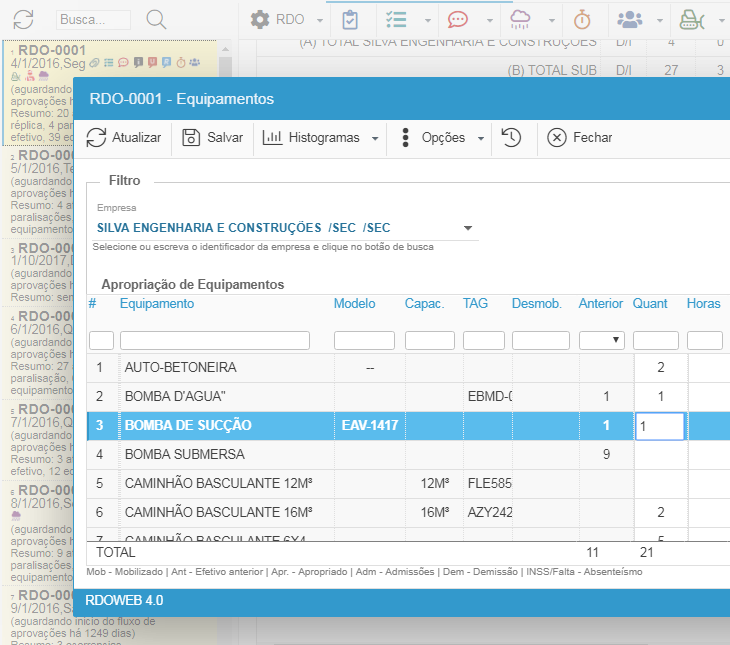The width and height of the screenshot is (730, 645).
Task: Click the checklist icon in the top toolbar
Action: pos(397,19)
